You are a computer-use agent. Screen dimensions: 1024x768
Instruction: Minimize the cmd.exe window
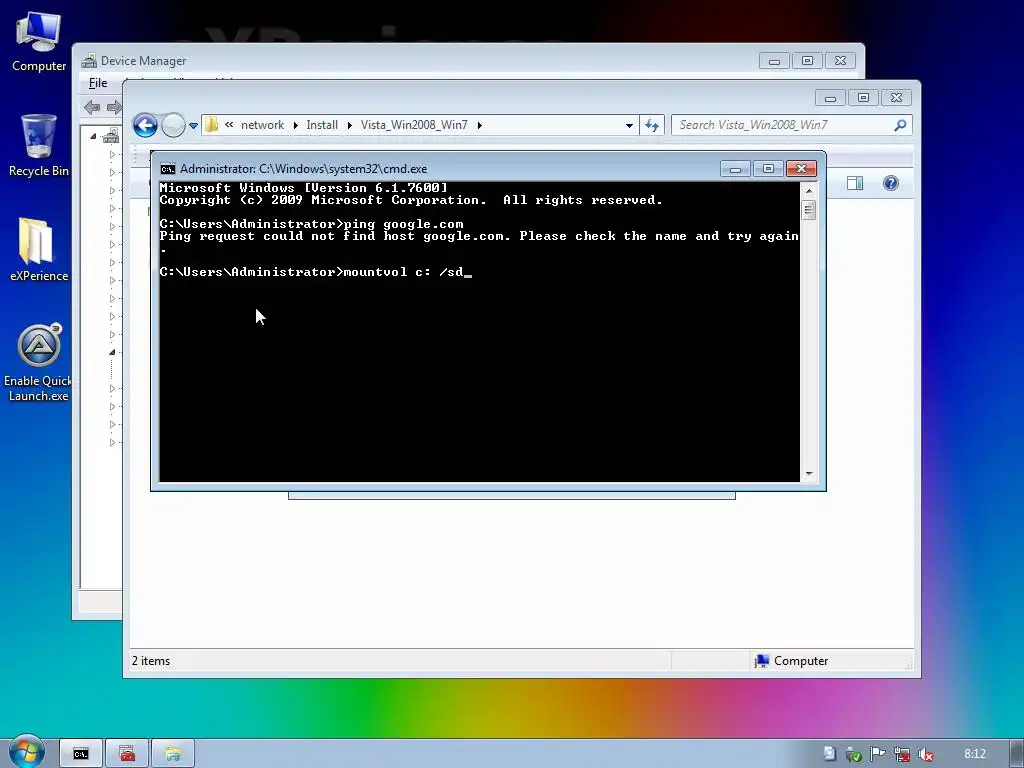pos(735,169)
